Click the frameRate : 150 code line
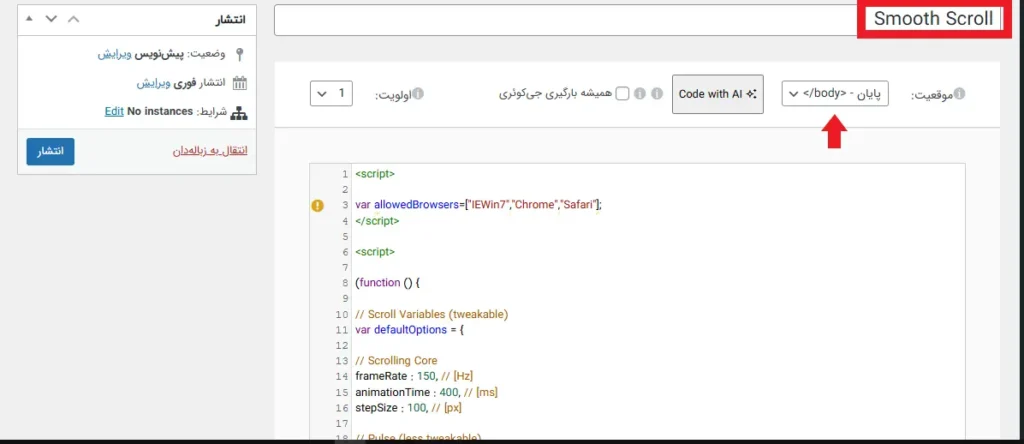 [414, 376]
